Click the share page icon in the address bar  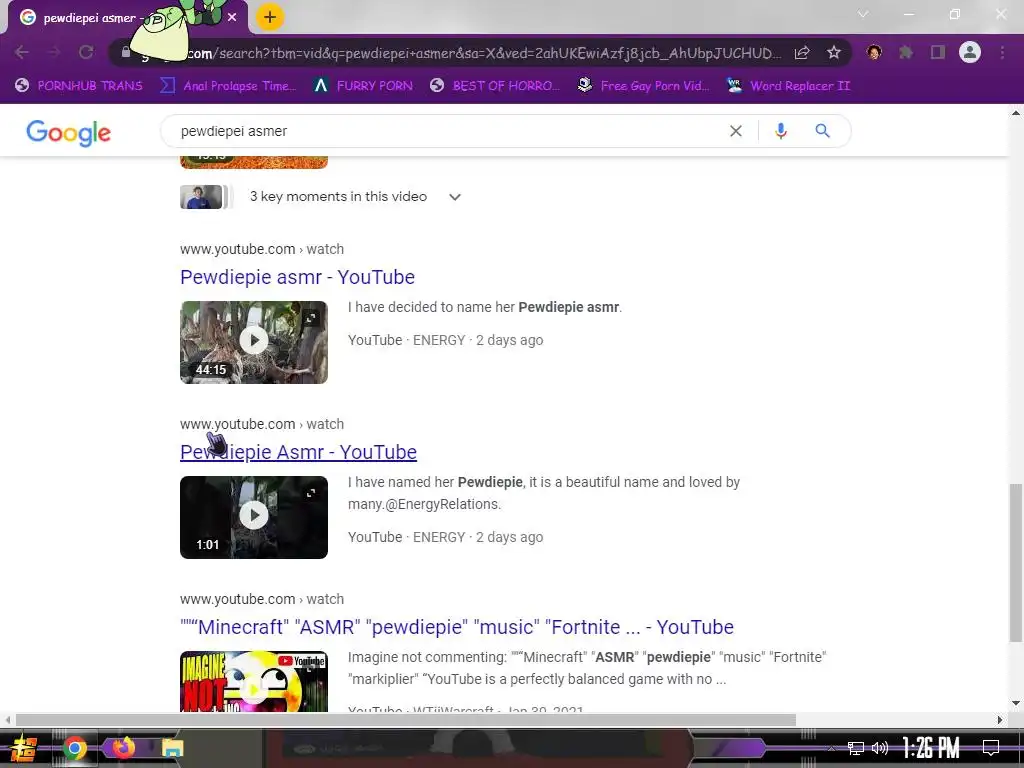802,53
